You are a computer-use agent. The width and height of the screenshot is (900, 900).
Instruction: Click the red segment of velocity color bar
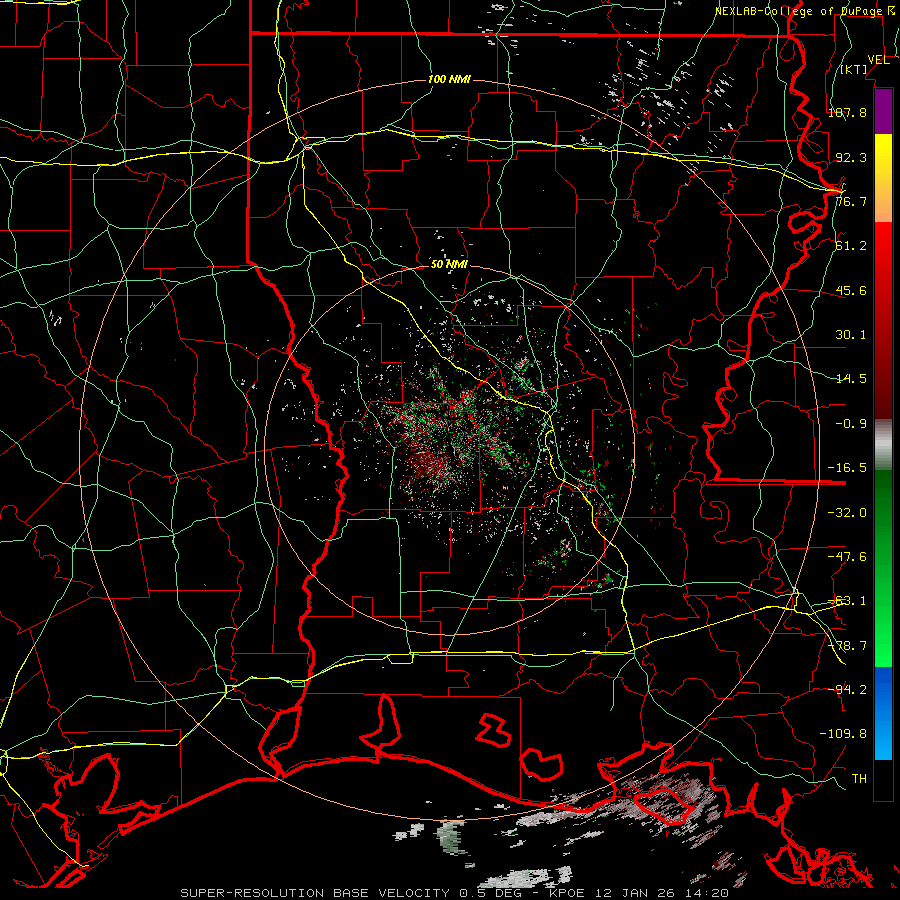(x=883, y=320)
